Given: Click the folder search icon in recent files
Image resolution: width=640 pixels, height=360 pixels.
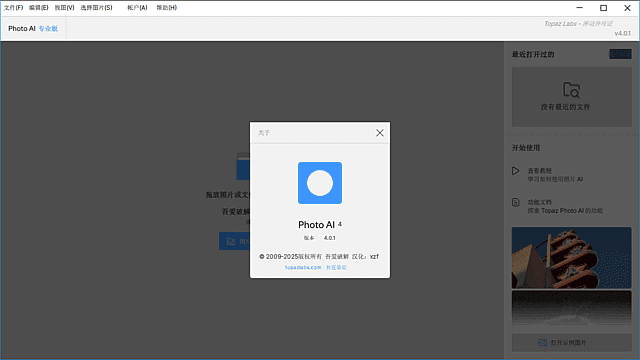Looking at the screenshot, I should (x=571, y=90).
